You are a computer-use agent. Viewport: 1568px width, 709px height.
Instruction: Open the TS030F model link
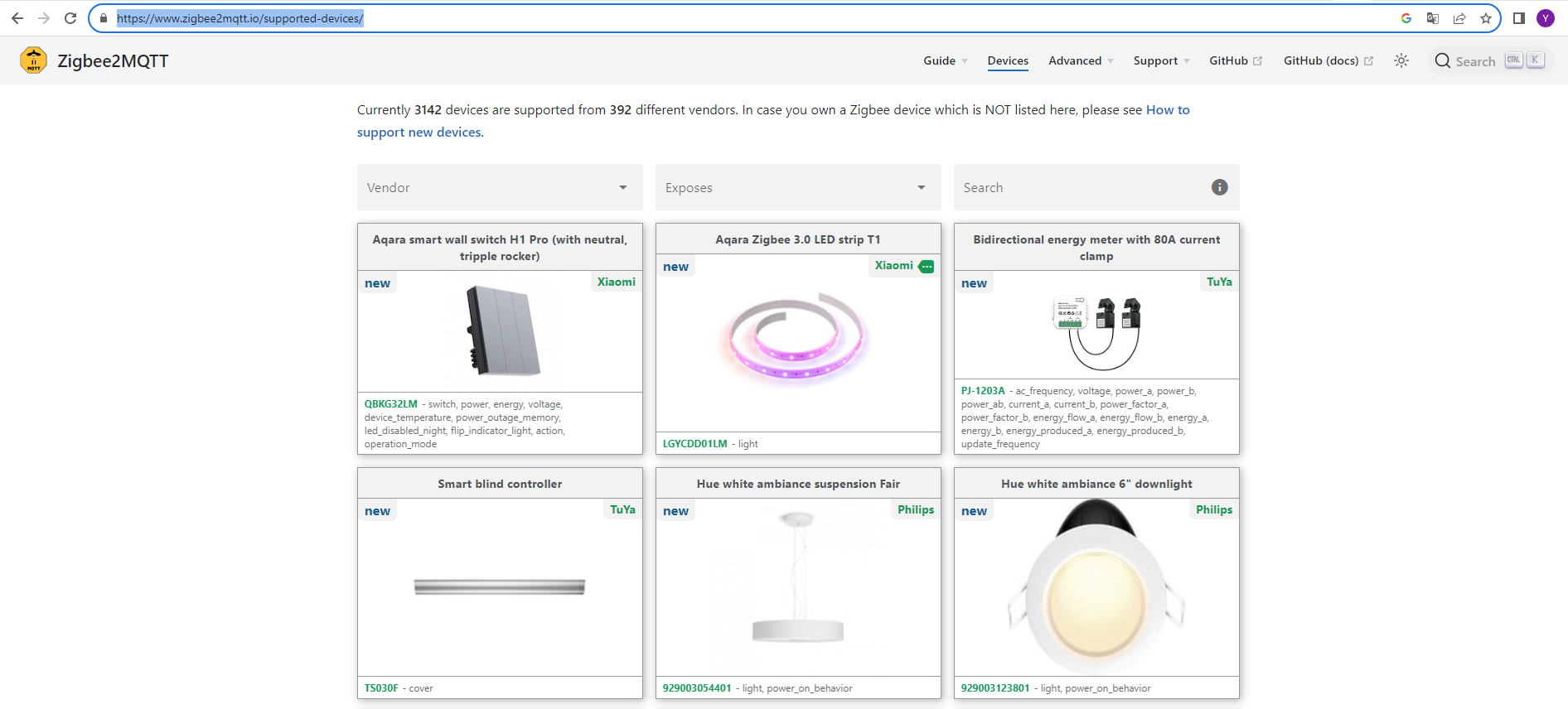(381, 688)
